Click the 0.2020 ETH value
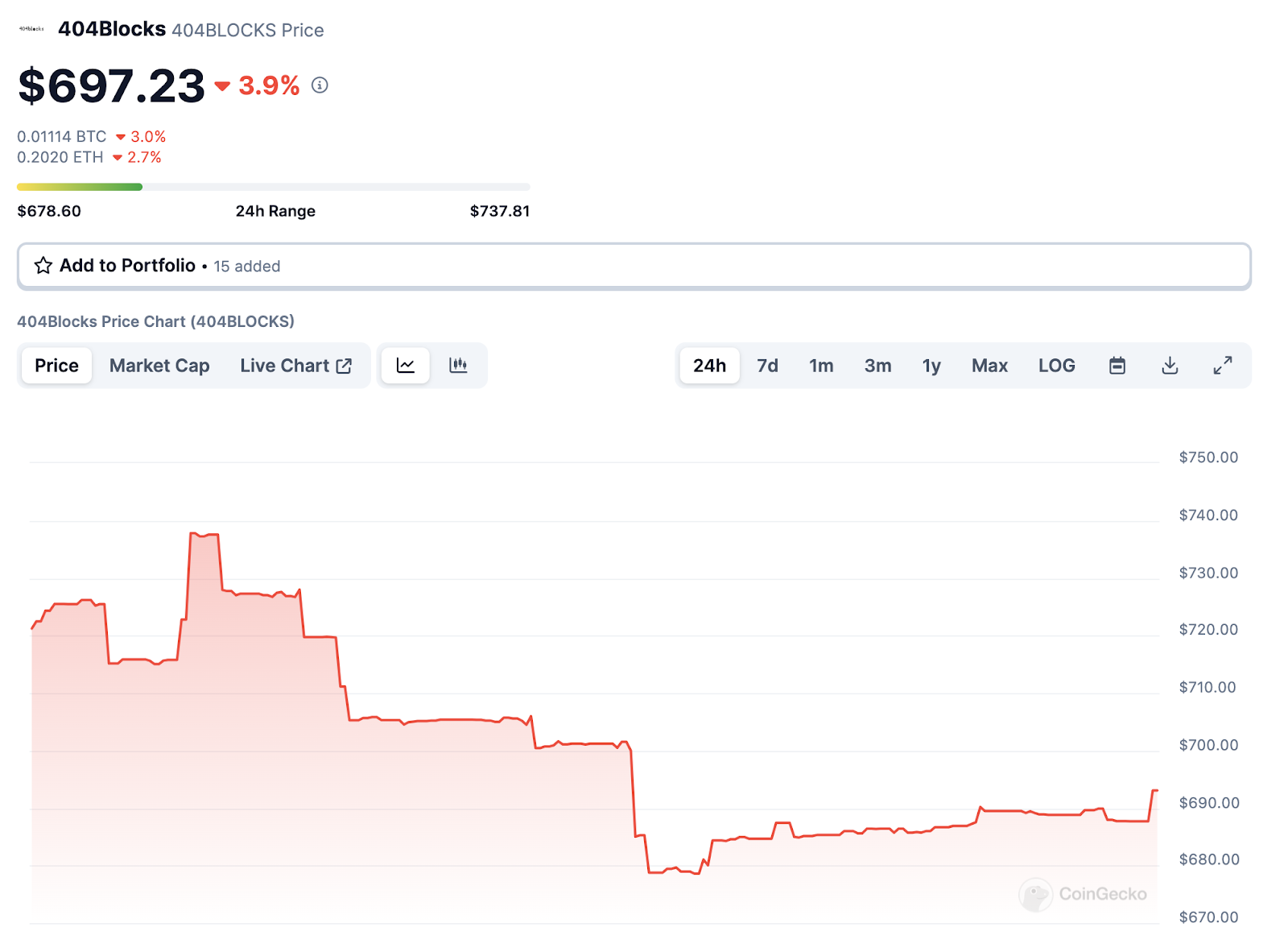This screenshot has height=952, width=1288. tap(60, 157)
